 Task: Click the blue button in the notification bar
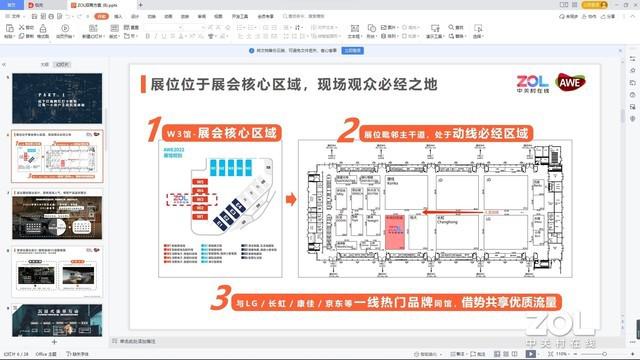point(353,51)
